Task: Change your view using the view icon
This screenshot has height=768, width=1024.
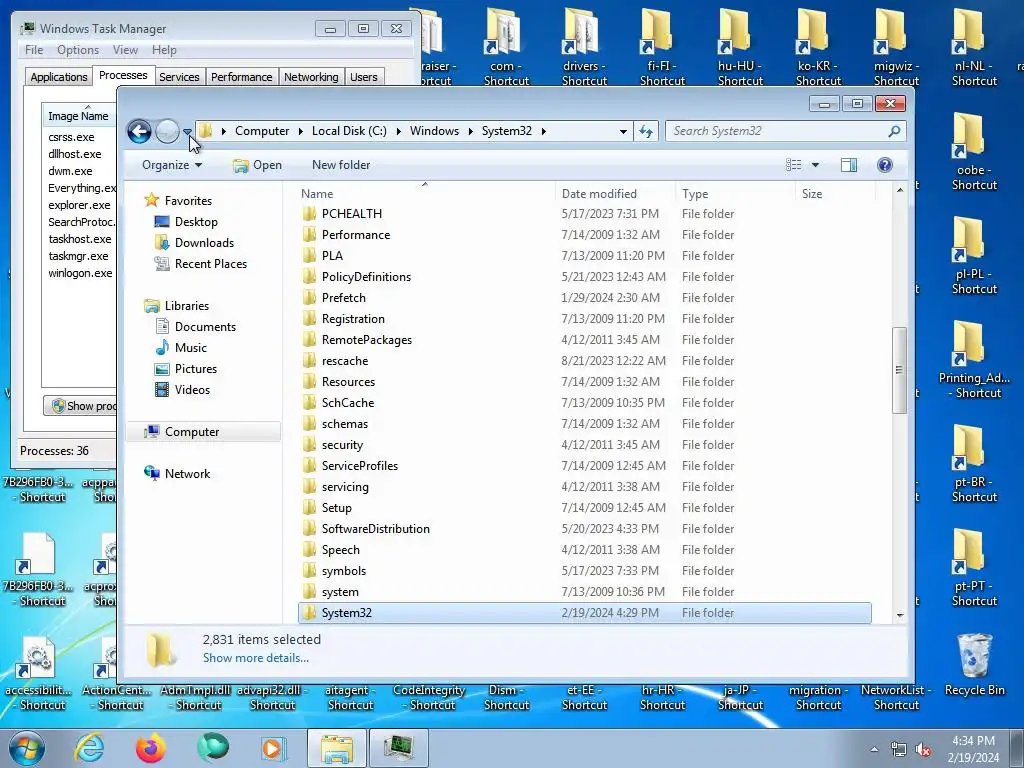Action: (793, 165)
